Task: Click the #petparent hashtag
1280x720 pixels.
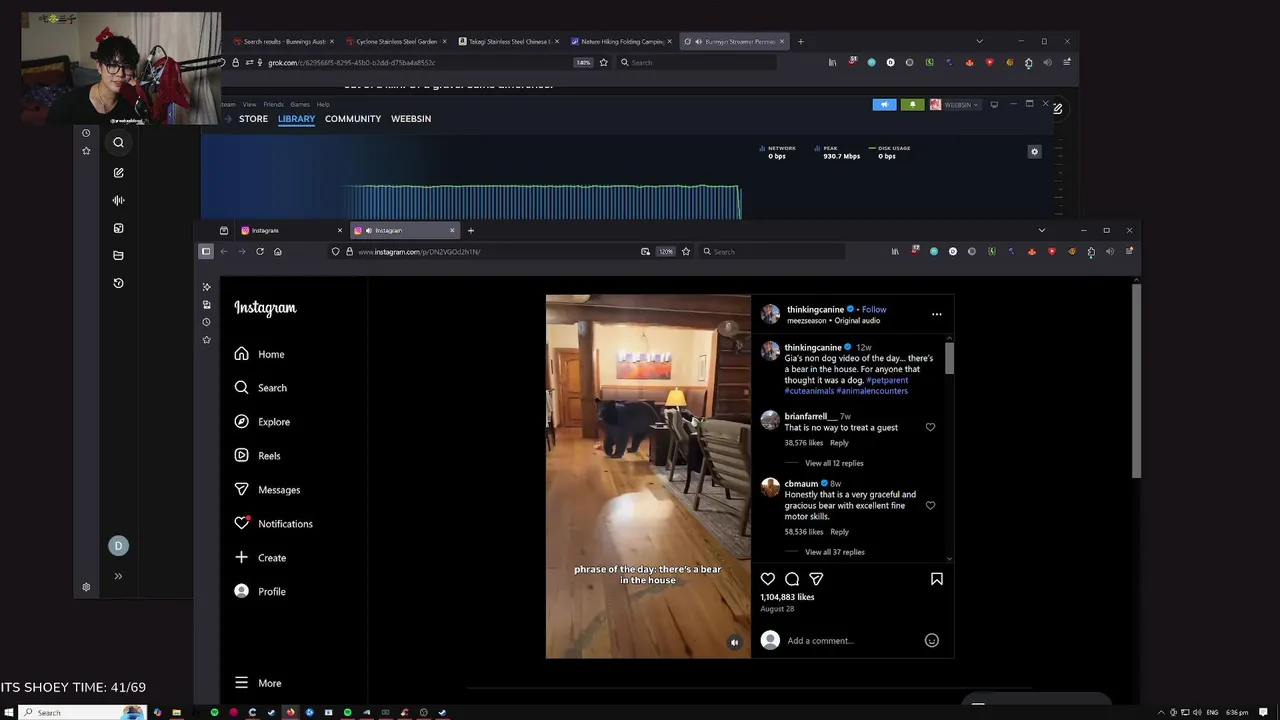Action: point(887,380)
